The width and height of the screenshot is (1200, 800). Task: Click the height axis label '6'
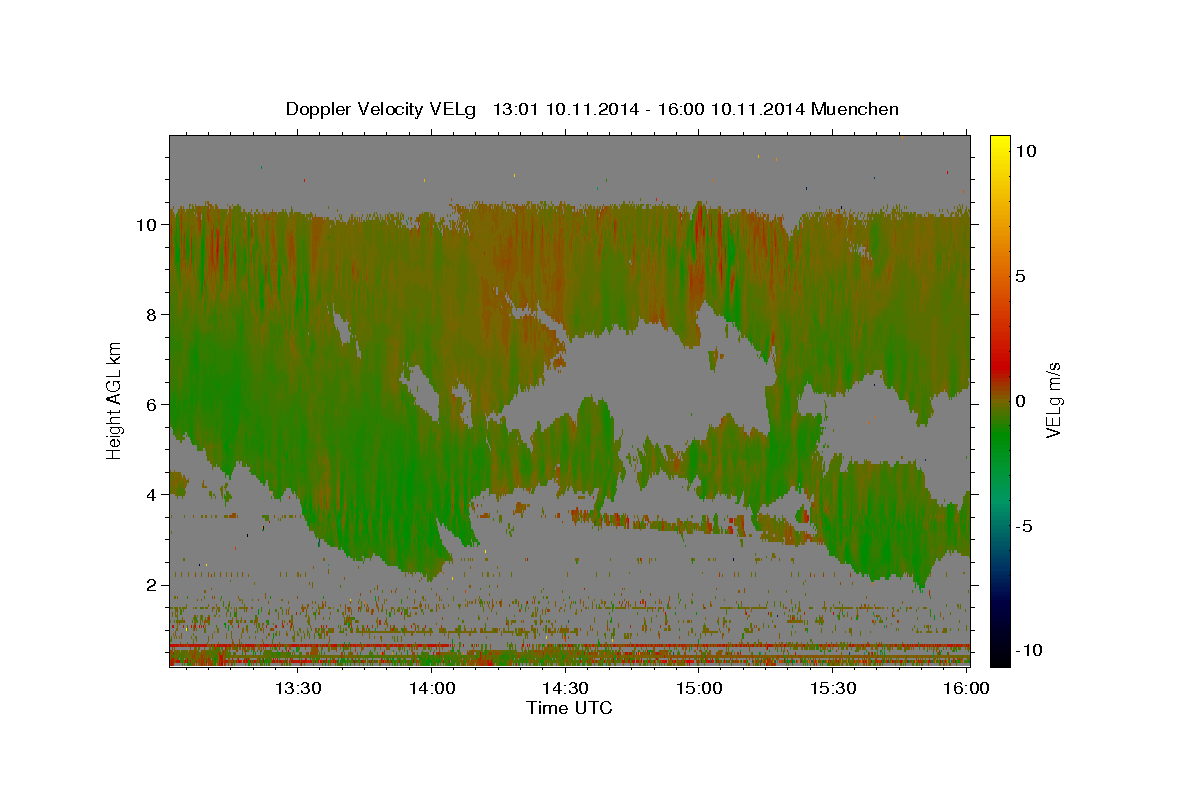pos(151,405)
